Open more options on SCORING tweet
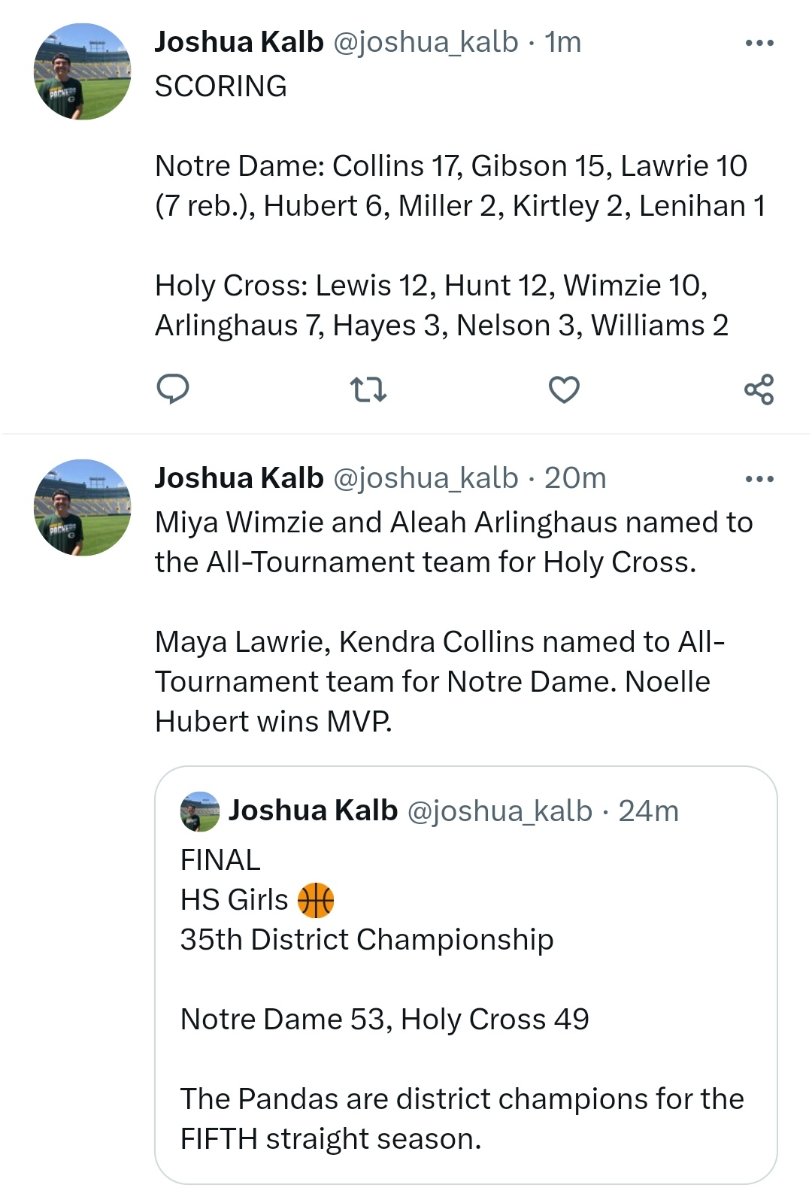This screenshot has width=812, height=1200. 761,43
